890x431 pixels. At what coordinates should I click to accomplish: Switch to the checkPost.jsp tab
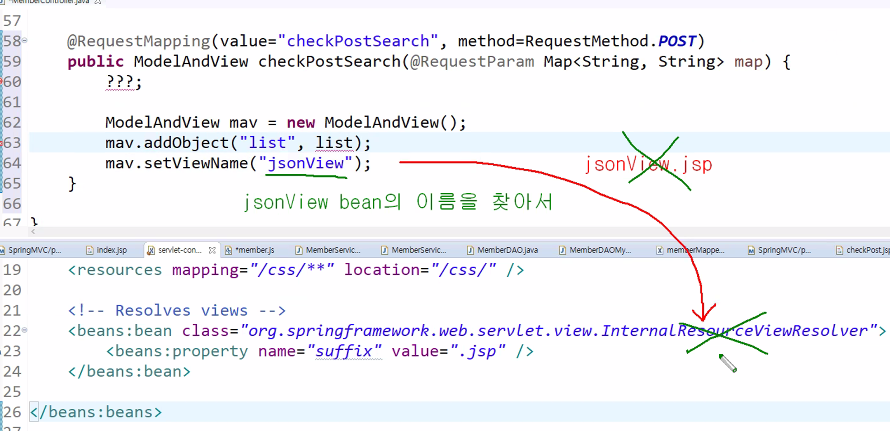coord(862,250)
